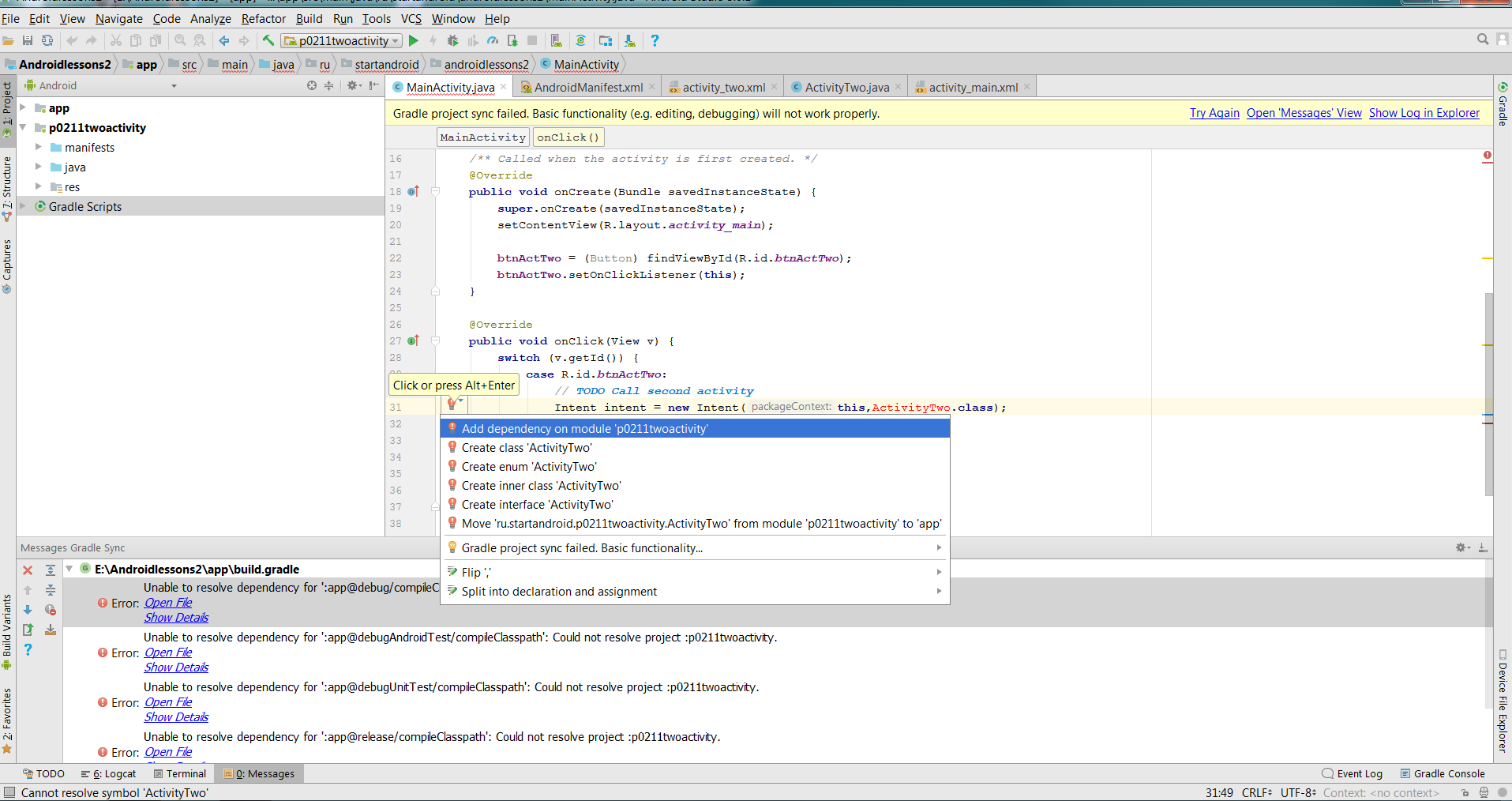Toggle the Hide Warnings filter icon
Image resolution: width=1512 pixels, height=801 pixels.
tap(51, 610)
